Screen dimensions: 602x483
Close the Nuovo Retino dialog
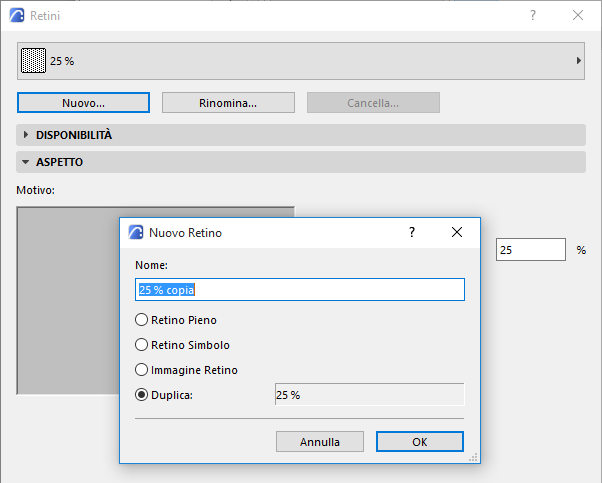[457, 232]
